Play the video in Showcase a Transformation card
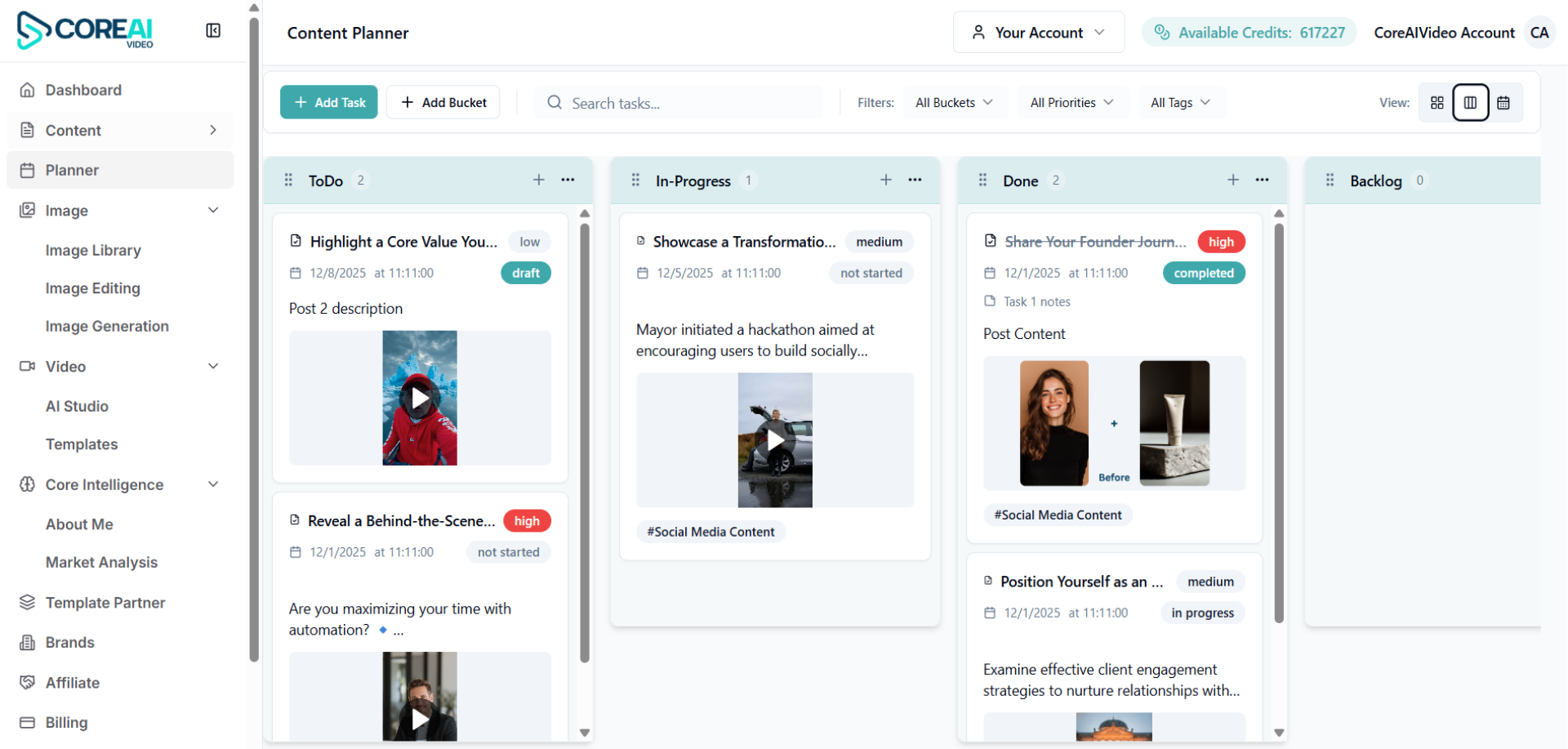1568x749 pixels. (x=775, y=440)
